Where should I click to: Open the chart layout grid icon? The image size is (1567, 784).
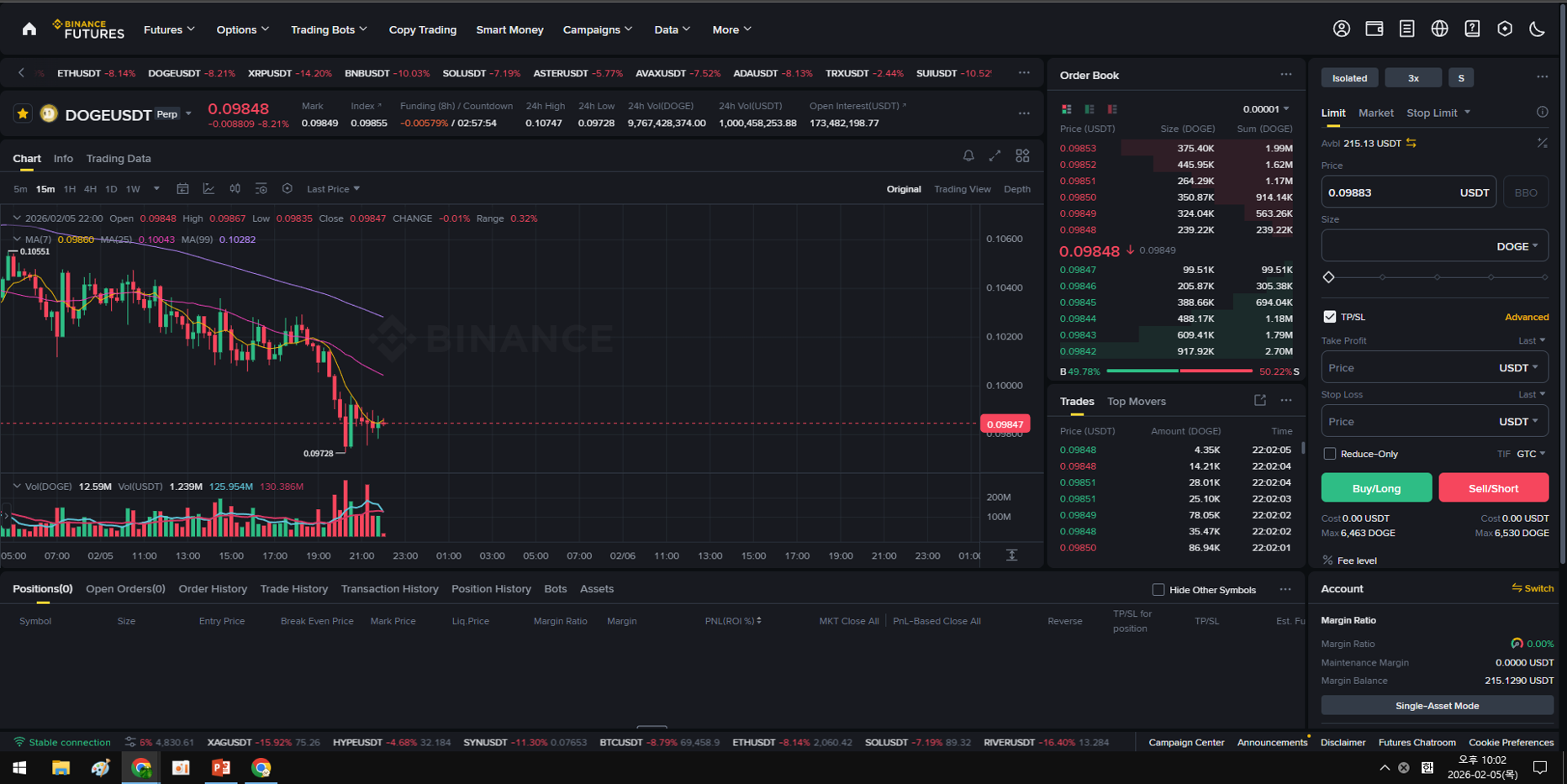pyautogui.click(x=1022, y=155)
